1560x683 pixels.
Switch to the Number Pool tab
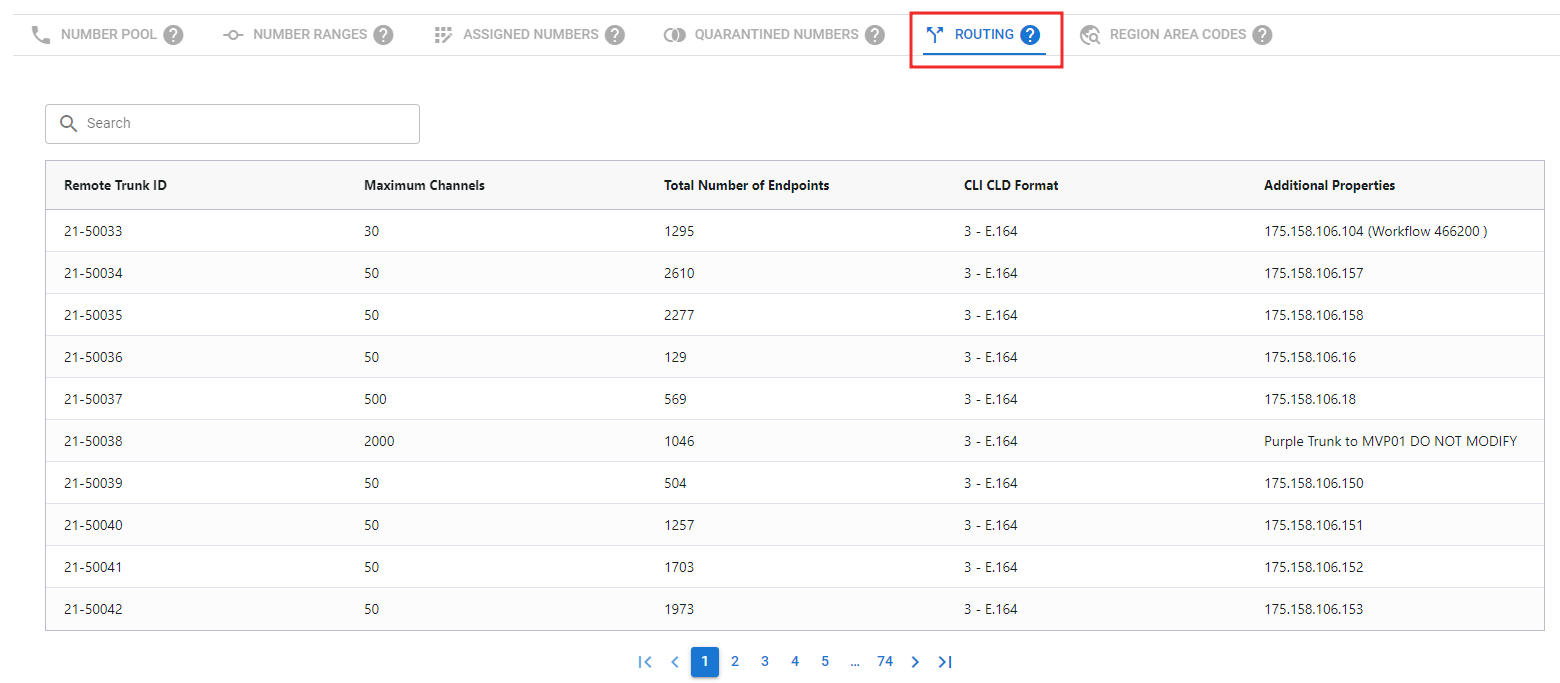pos(108,35)
